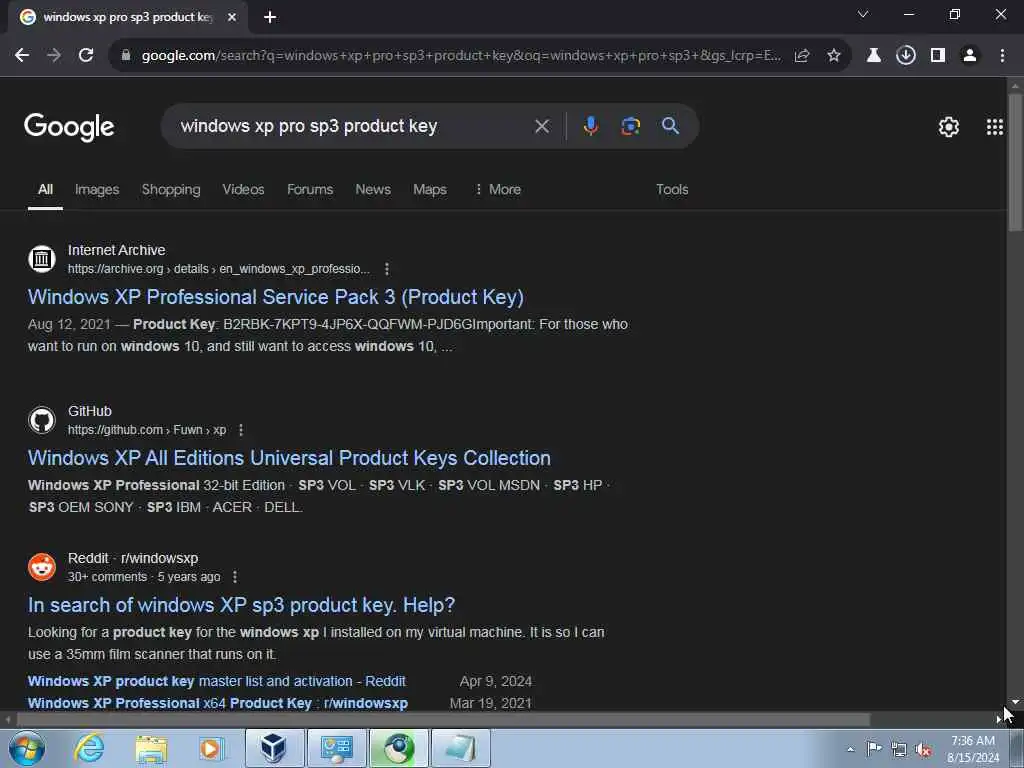Open network status tray icon

click(x=899, y=749)
